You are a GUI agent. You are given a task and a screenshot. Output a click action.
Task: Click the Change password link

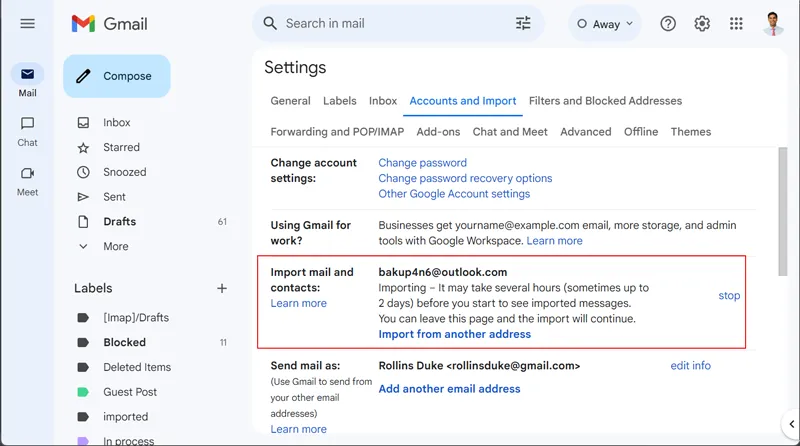point(422,163)
